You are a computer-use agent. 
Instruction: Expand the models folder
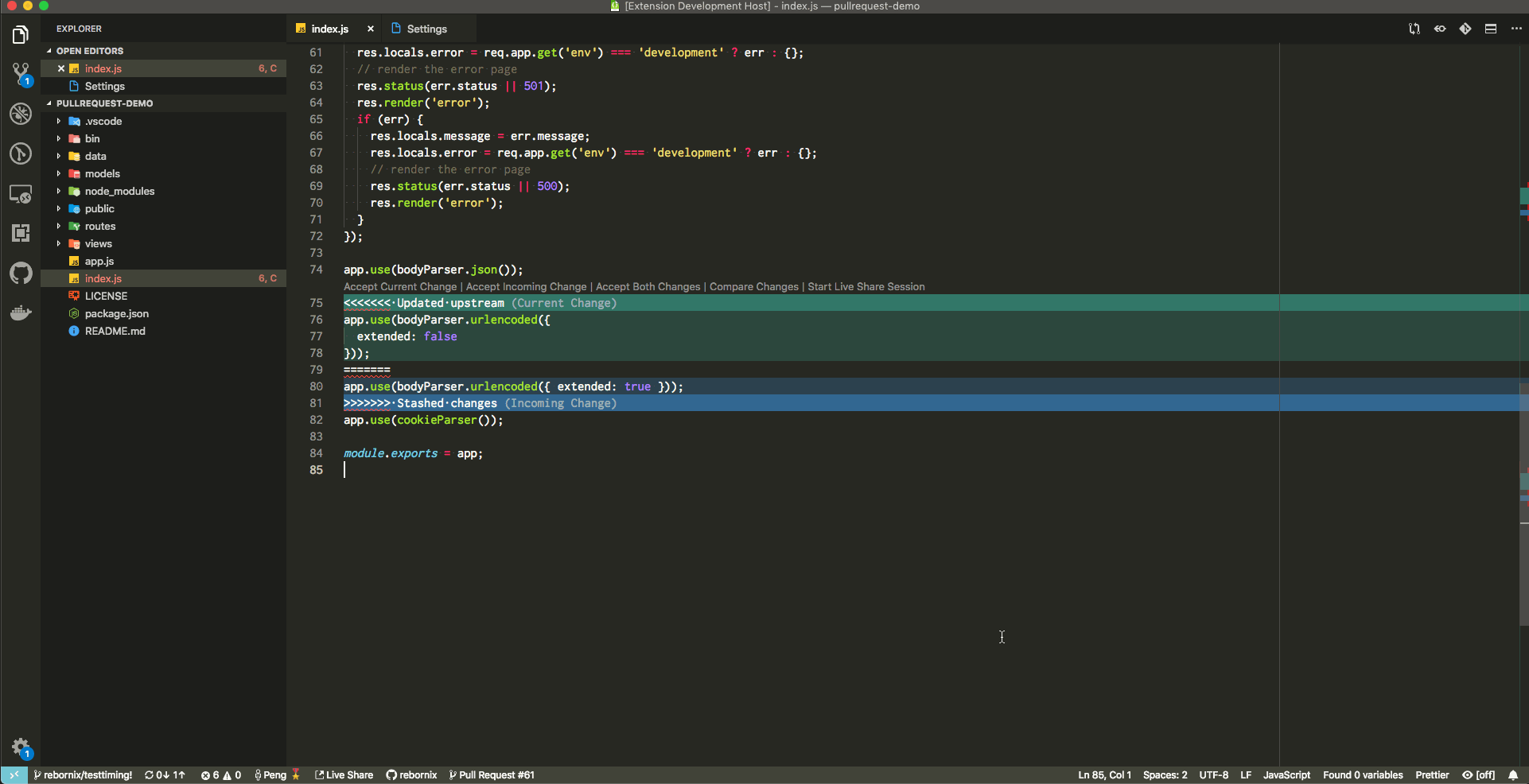59,173
